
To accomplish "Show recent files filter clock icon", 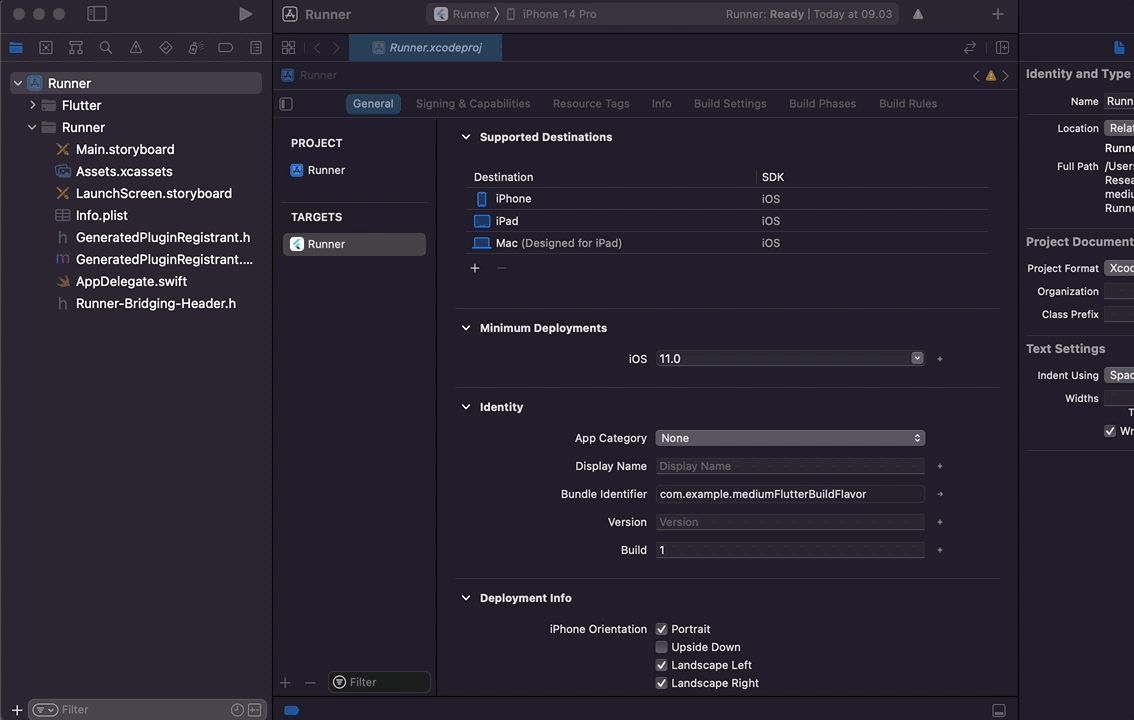I will point(236,710).
